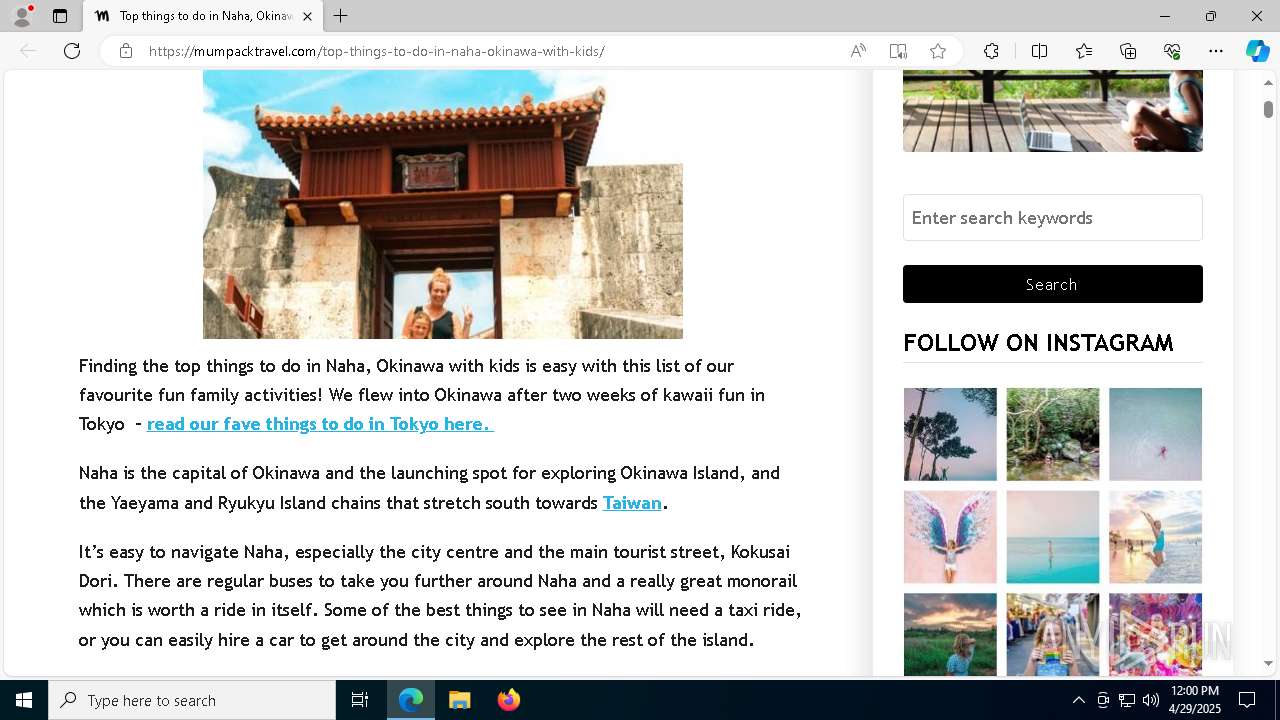Viewport: 1280px width, 720px height.
Task: Click the address bar URL
Action: [377, 51]
